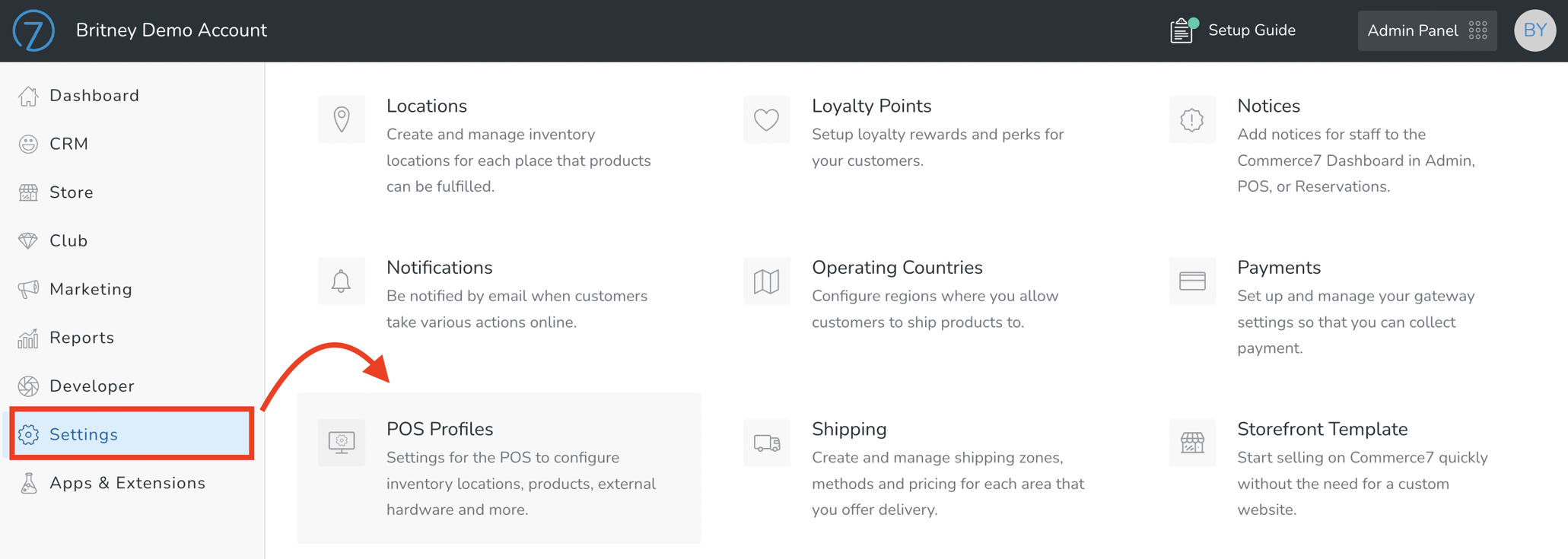This screenshot has width=1568, height=559.
Task: Open the Setup Guide
Action: [1232, 30]
